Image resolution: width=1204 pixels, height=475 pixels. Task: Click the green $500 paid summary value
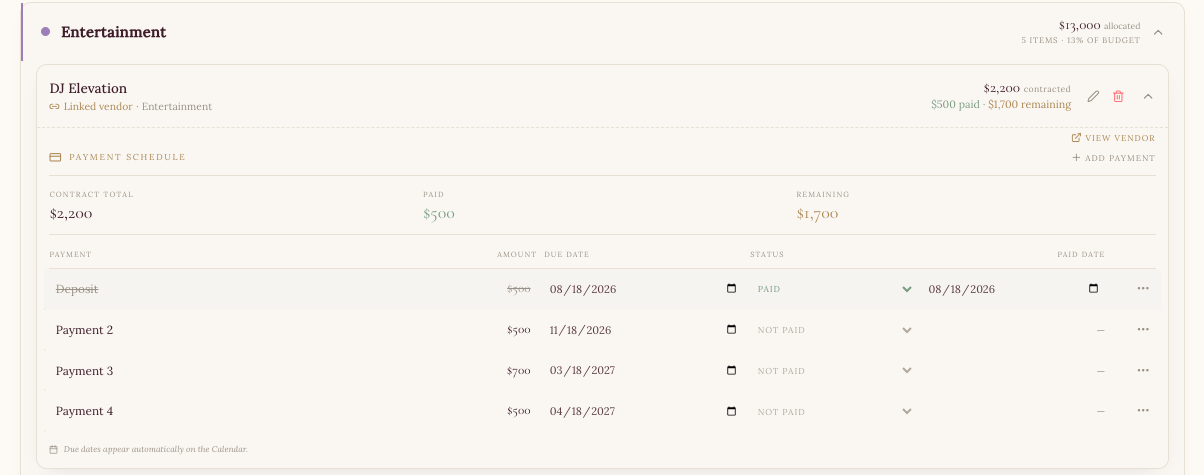(439, 214)
